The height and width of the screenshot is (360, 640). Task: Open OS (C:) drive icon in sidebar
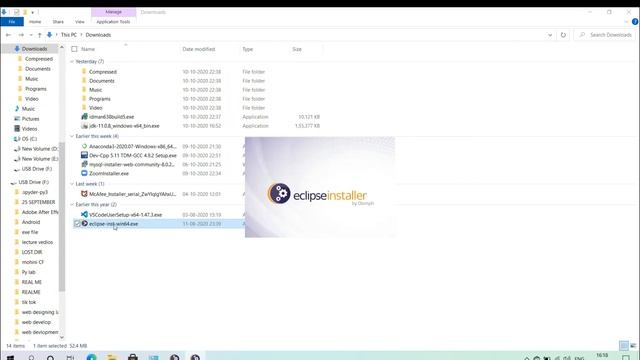17,139
